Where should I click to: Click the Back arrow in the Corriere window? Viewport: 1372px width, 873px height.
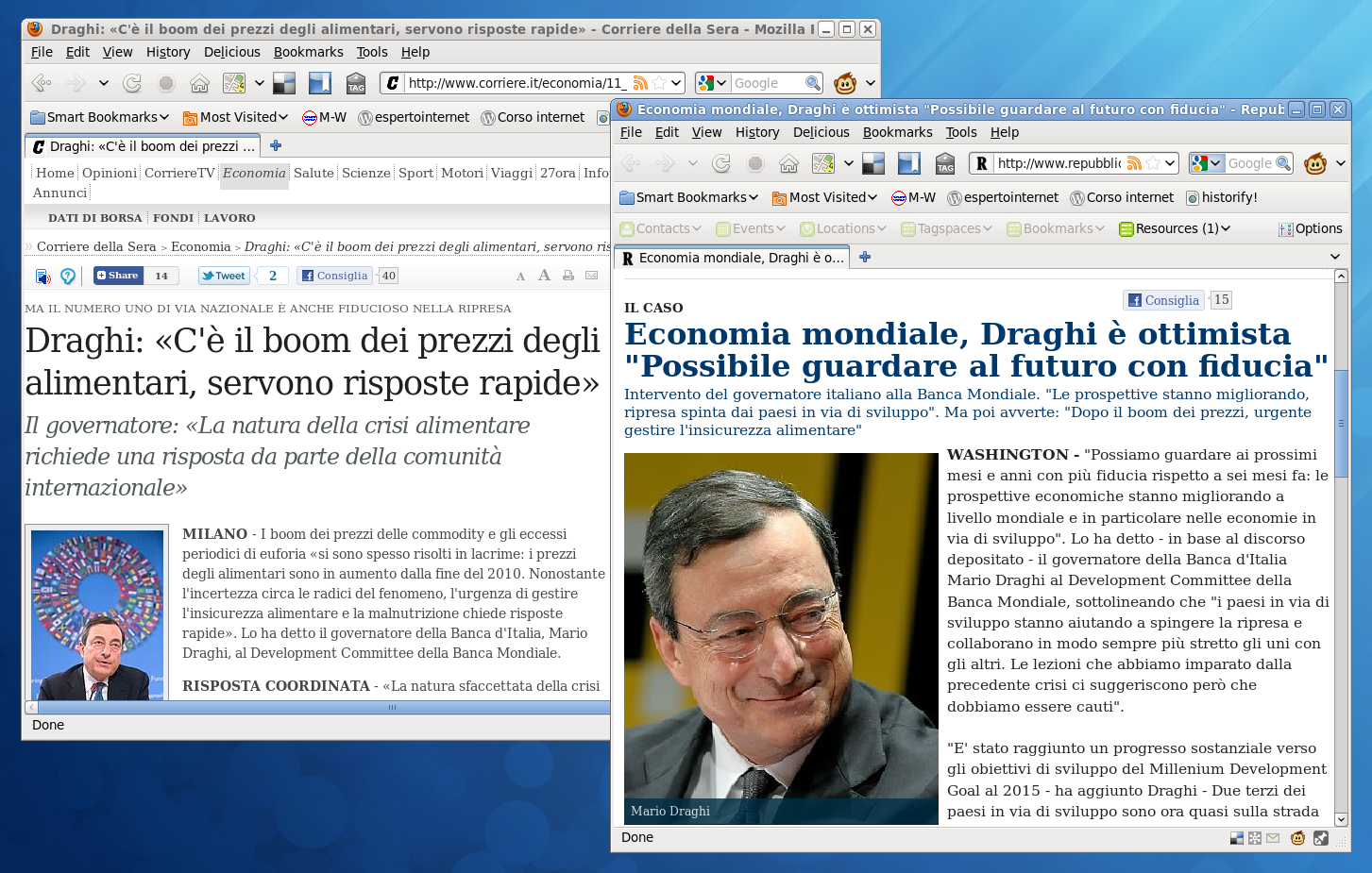coord(42,83)
